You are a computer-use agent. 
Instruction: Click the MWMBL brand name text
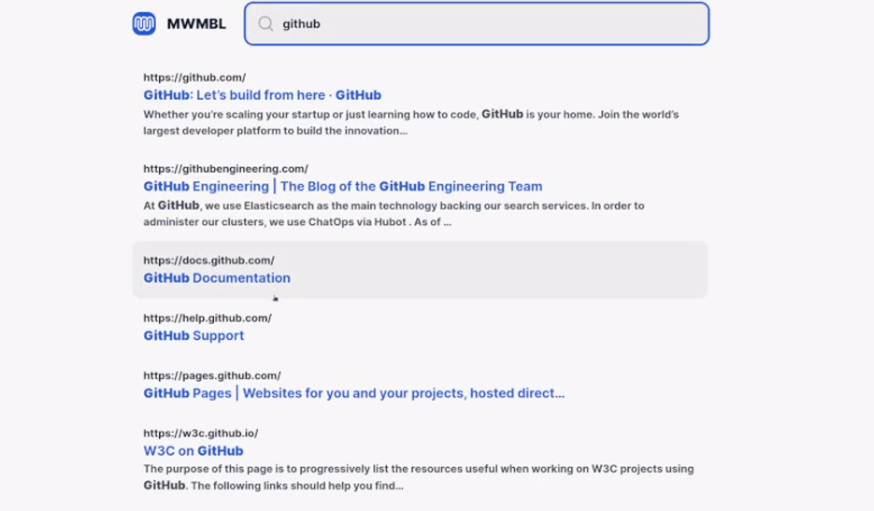click(x=196, y=24)
